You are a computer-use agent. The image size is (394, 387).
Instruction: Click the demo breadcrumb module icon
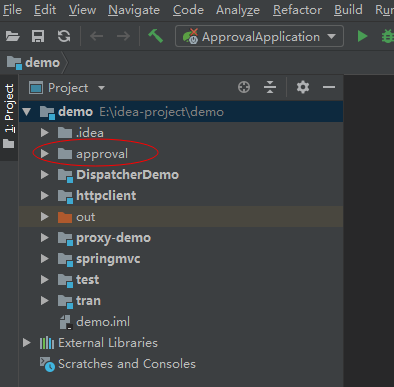click(x=14, y=63)
